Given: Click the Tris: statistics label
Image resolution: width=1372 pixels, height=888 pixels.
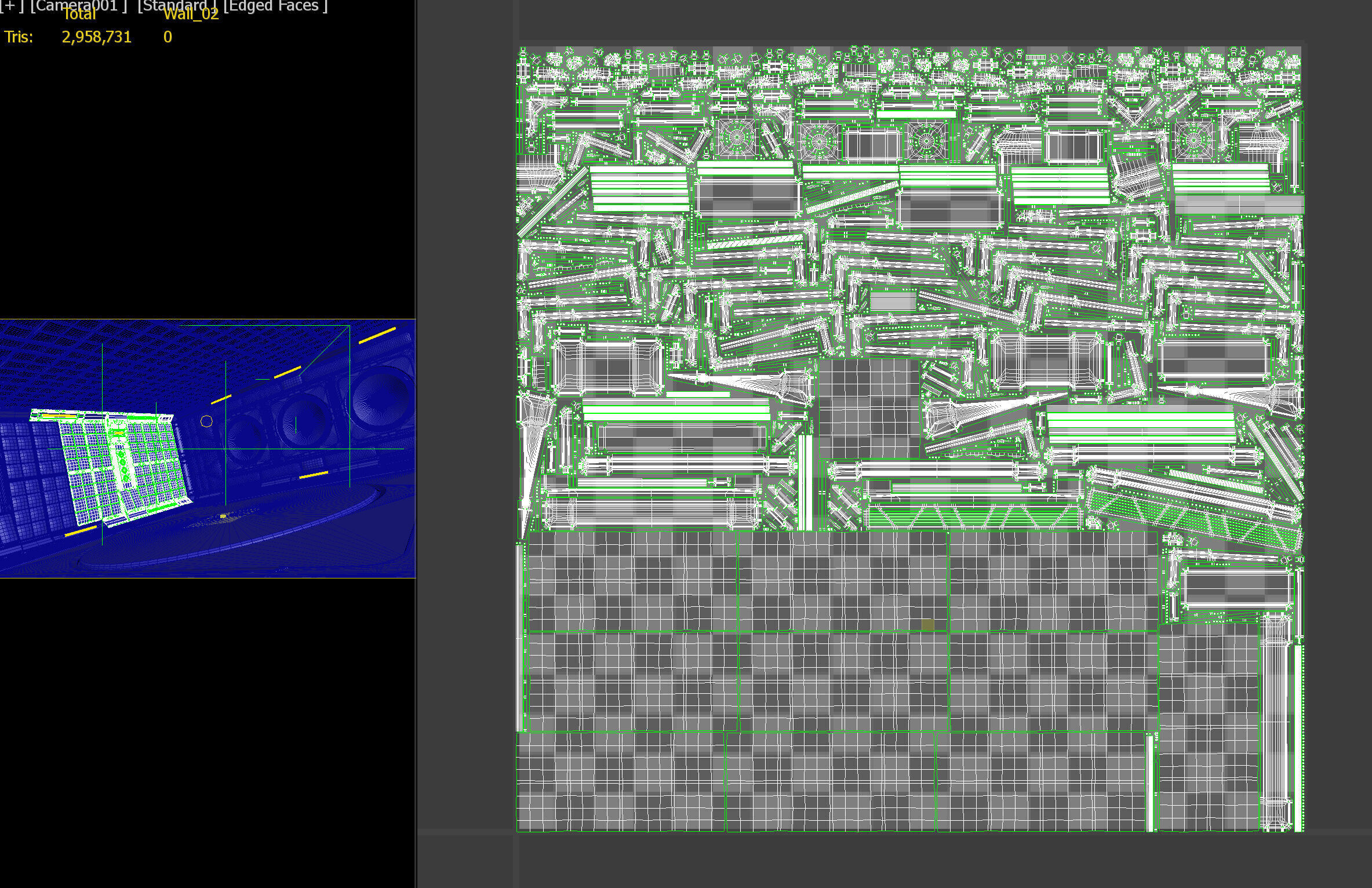Looking at the screenshot, I should tap(19, 37).
